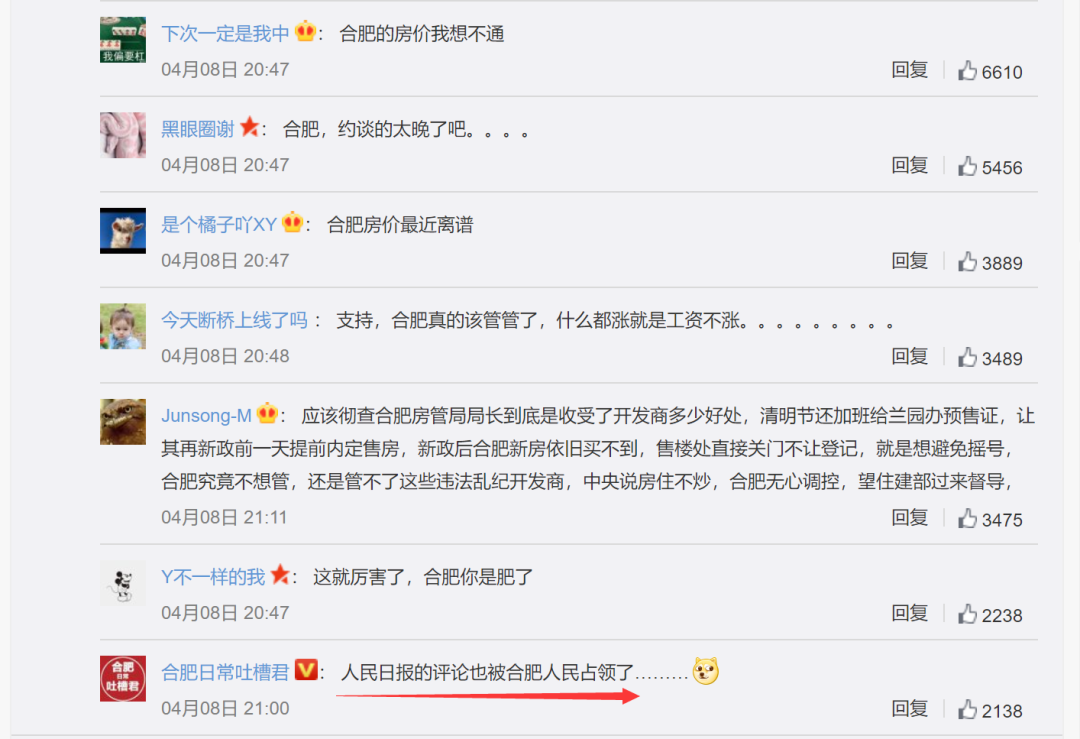This screenshot has height=739, width=1080.
Task: Reply to Junsong-M's long comment
Action: 909,517
